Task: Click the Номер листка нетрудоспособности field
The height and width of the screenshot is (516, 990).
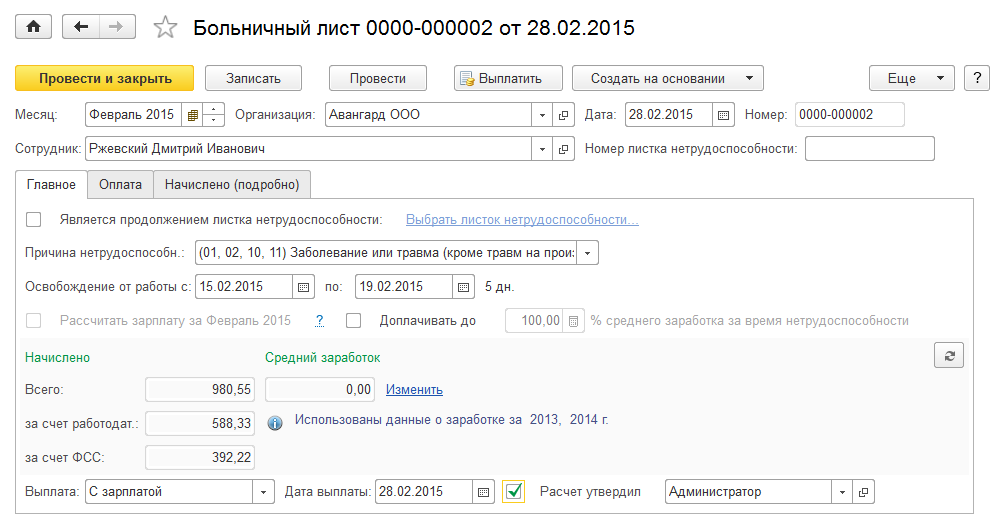Action: click(x=869, y=149)
